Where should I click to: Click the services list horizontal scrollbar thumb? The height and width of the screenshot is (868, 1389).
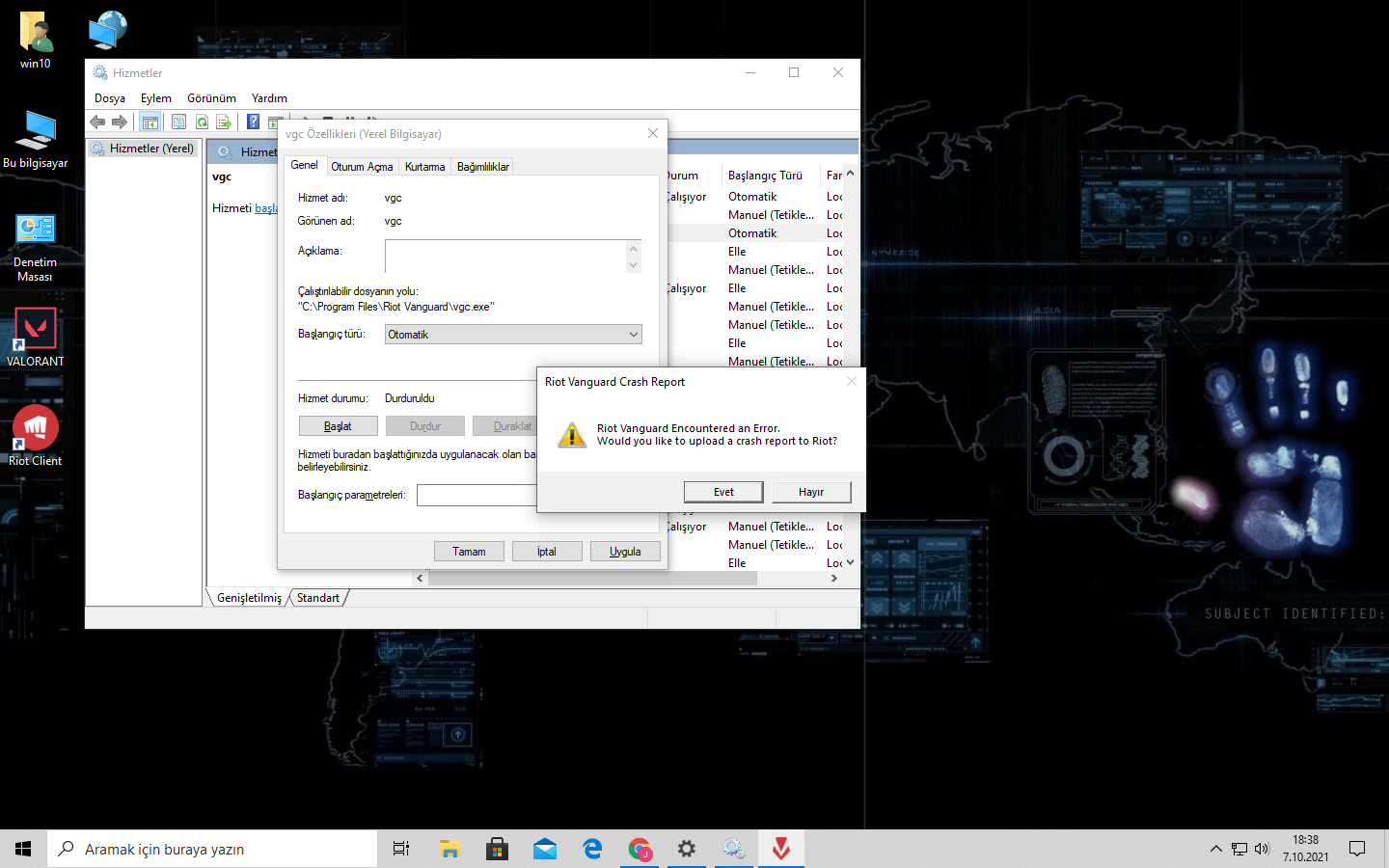tap(593, 579)
